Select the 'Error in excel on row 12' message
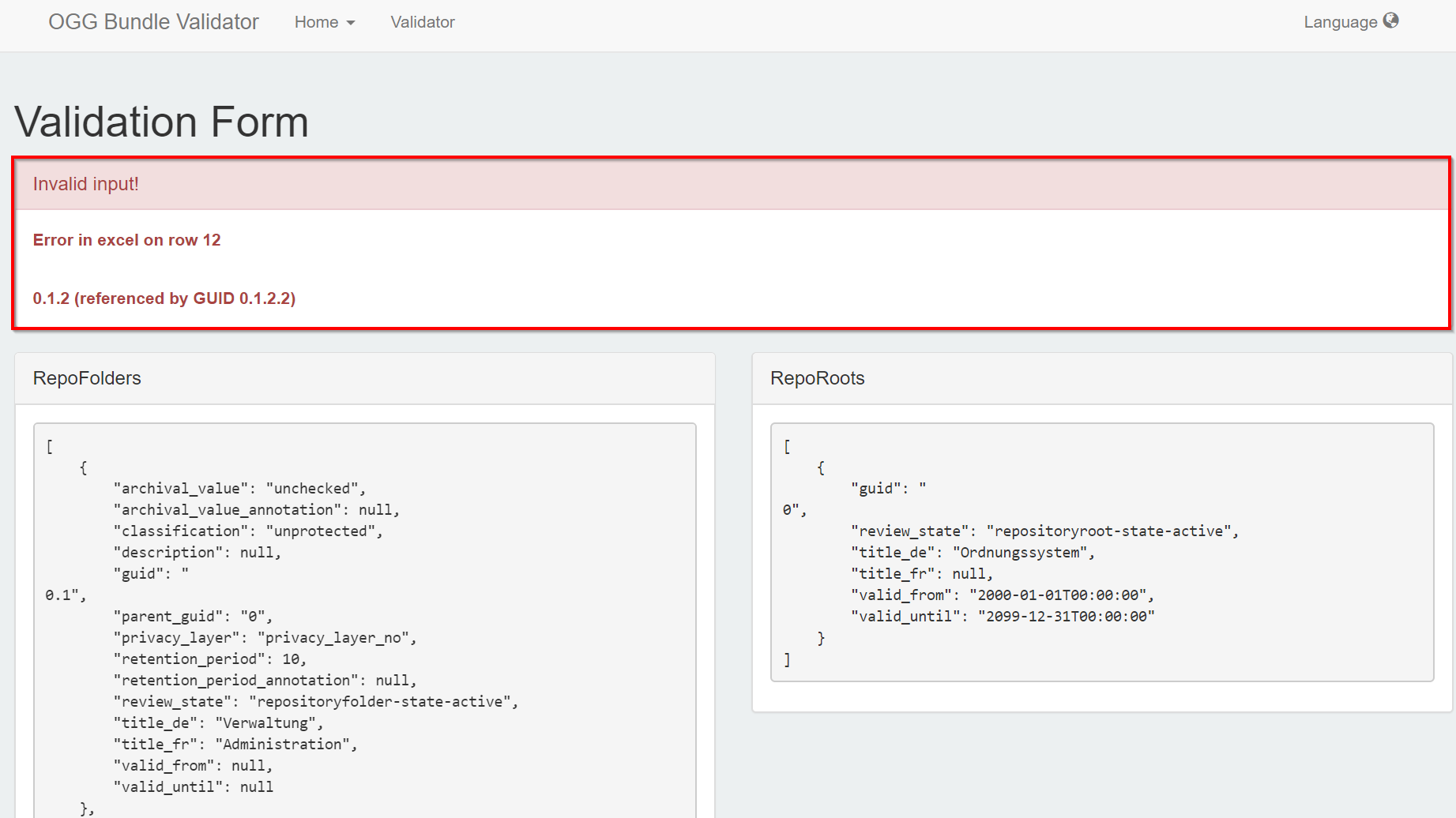The width and height of the screenshot is (1456, 818). 127,240
